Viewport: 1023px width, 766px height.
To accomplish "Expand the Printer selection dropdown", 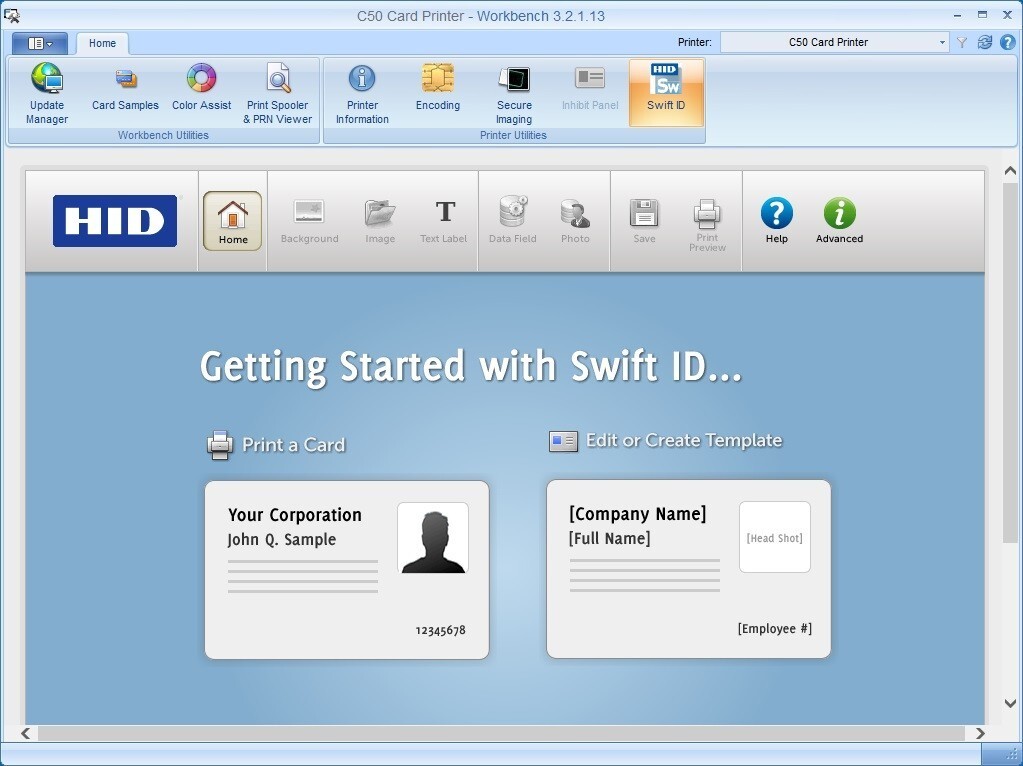I will 942,42.
